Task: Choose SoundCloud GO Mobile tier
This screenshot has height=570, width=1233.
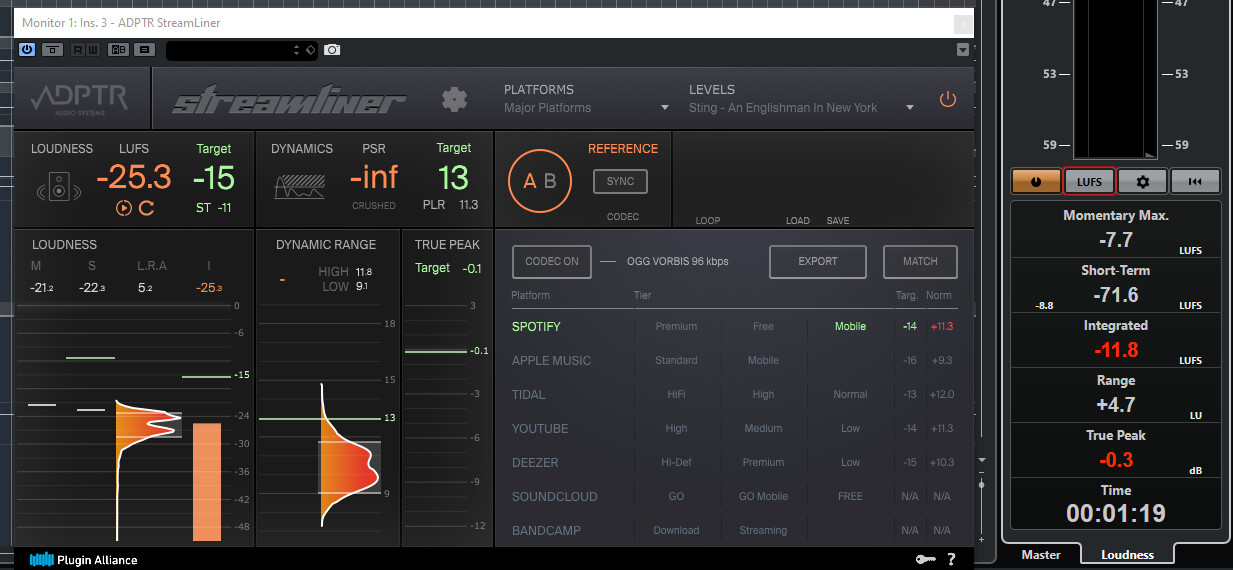Action: coord(763,496)
